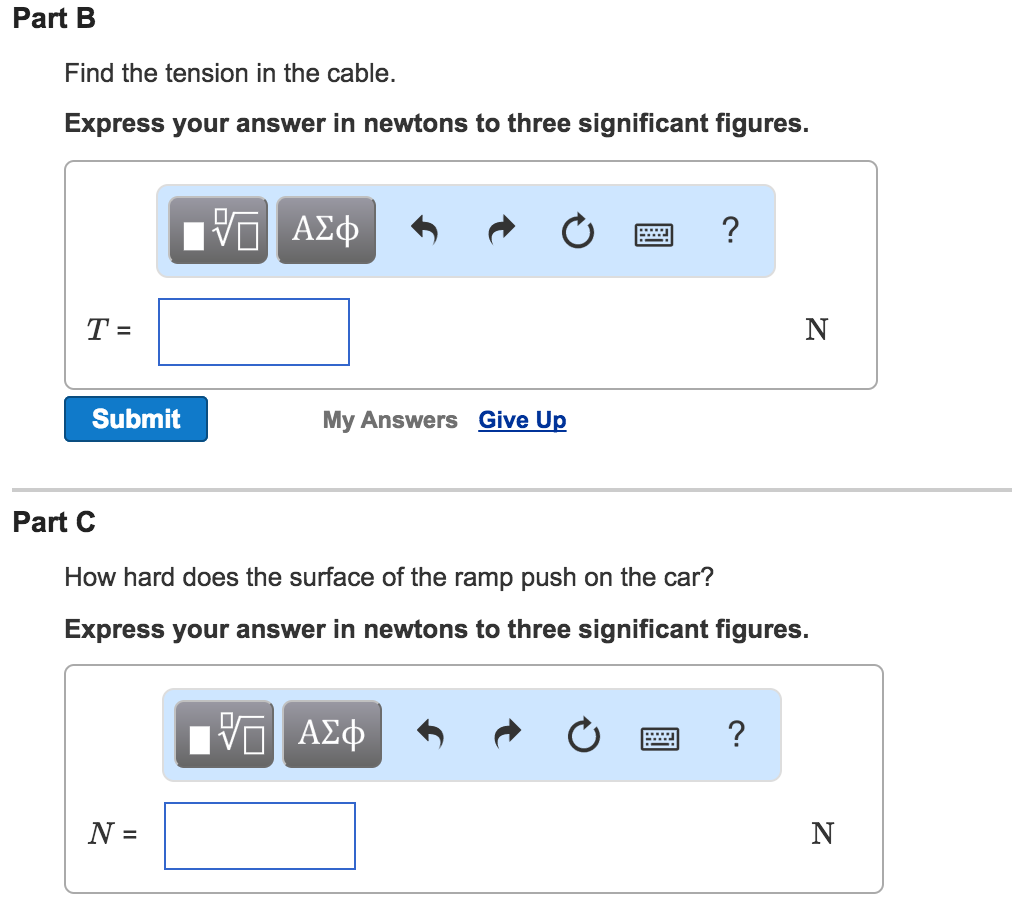The height and width of the screenshot is (900, 1012).
Task: Open help question mark in Part B
Action: (730, 231)
